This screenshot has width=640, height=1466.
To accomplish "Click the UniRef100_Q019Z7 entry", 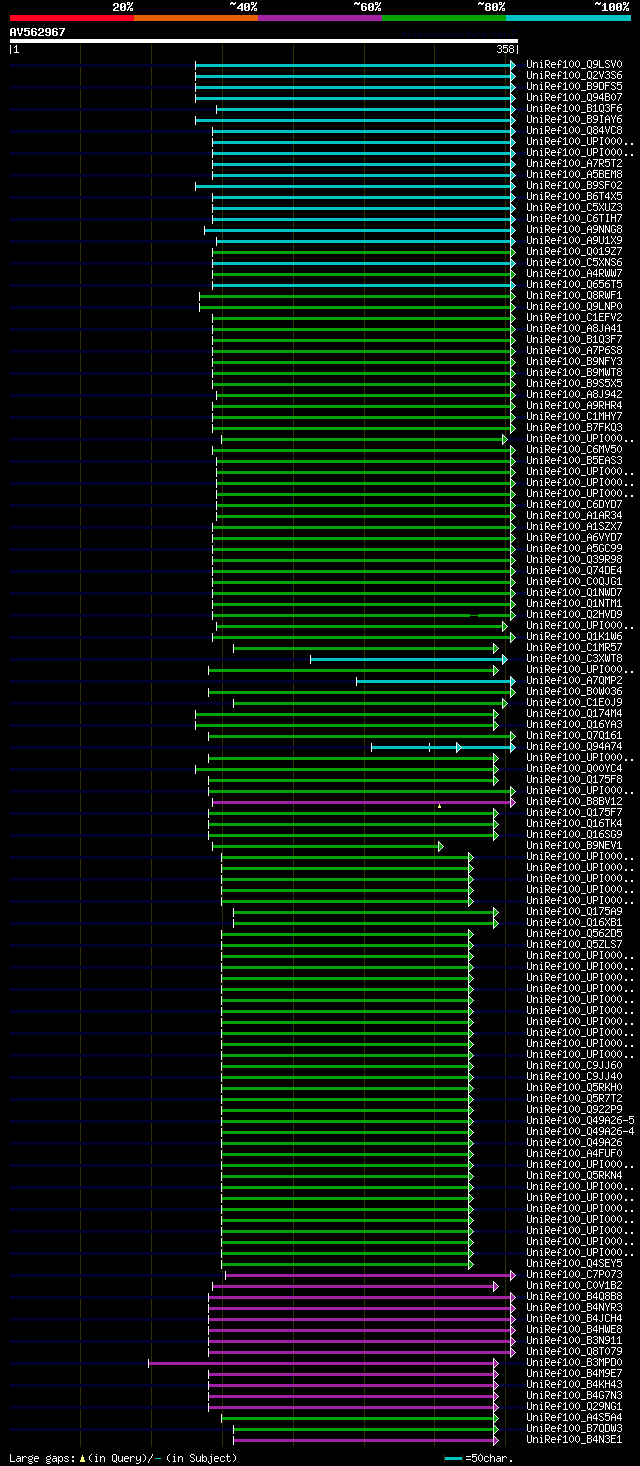I will pyautogui.click(x=574, y=252).
